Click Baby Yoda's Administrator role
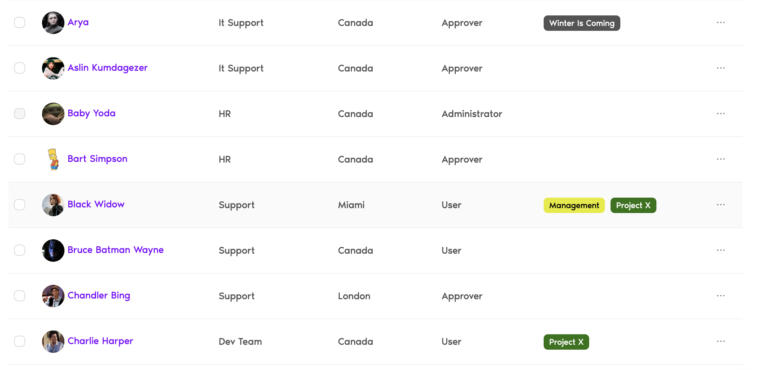 click(x=472, y=114)
